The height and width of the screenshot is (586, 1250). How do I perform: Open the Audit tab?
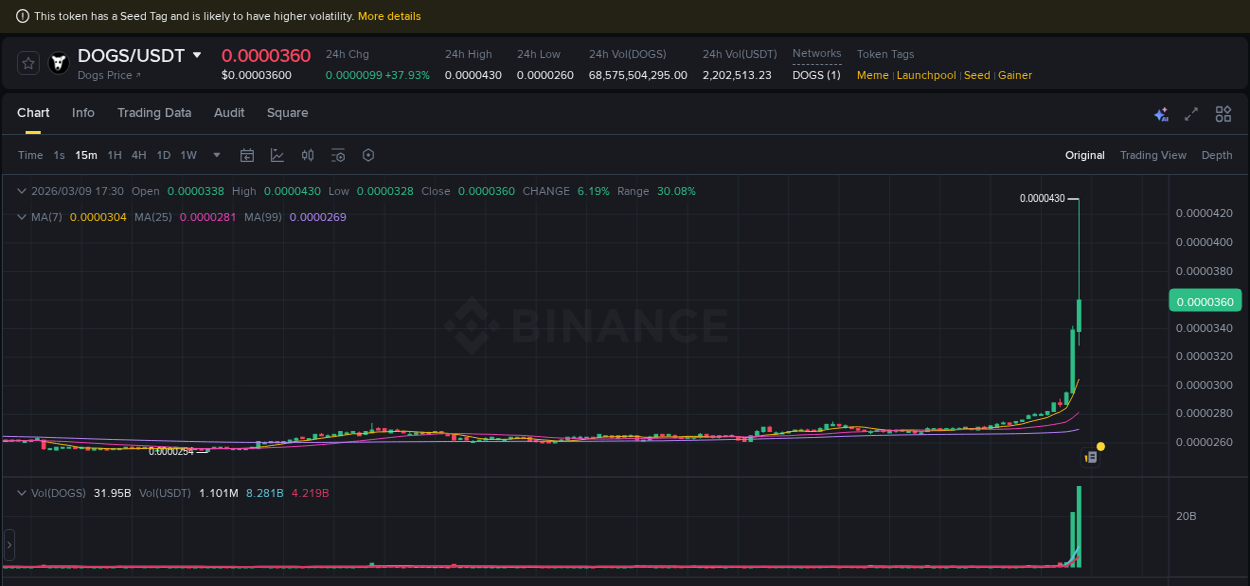tap(228, 113)
